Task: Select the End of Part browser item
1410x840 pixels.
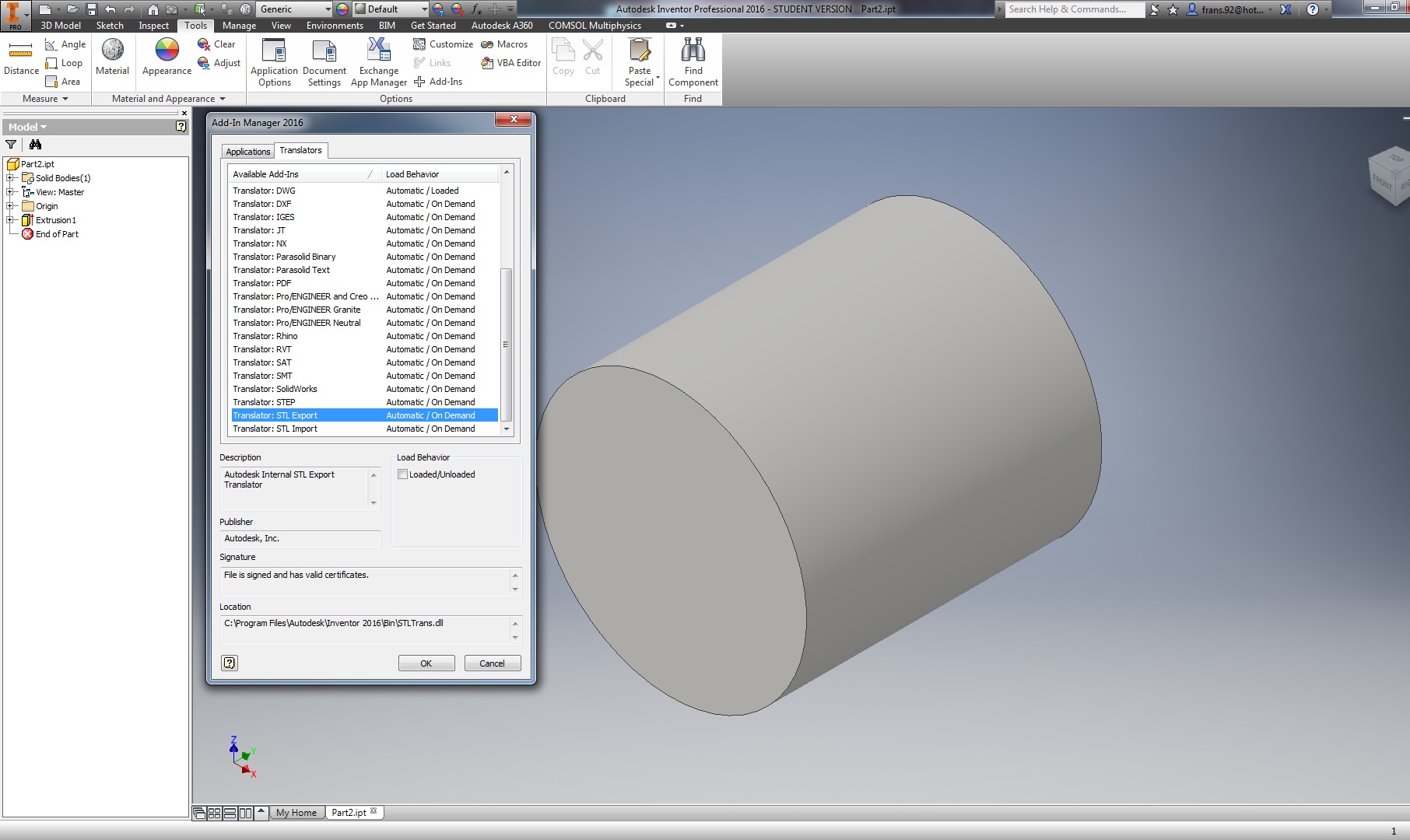Action: 51,234
